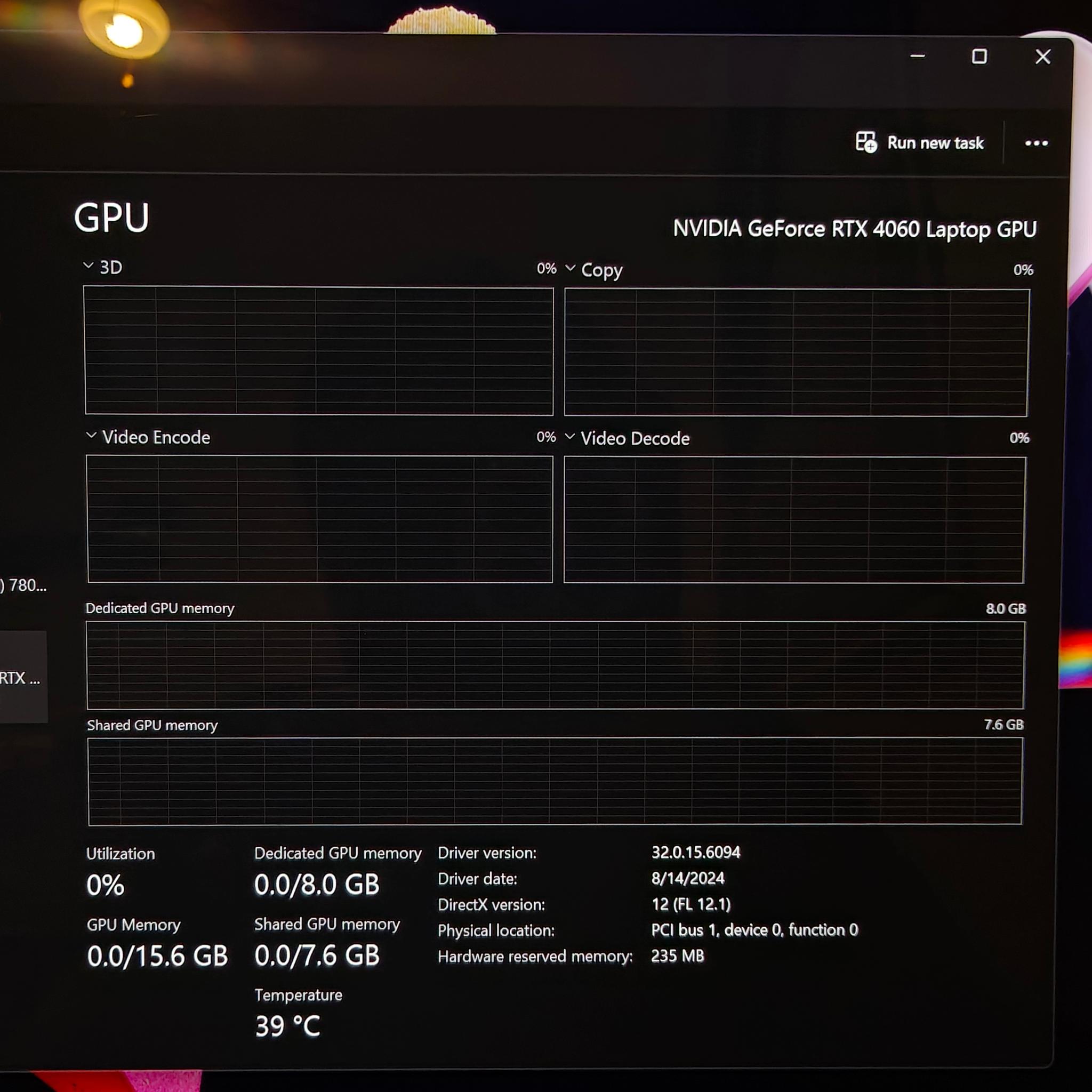Click the Video Decode graph
This screenshot has height=1092, width=1092.
(x=794, y=519)
